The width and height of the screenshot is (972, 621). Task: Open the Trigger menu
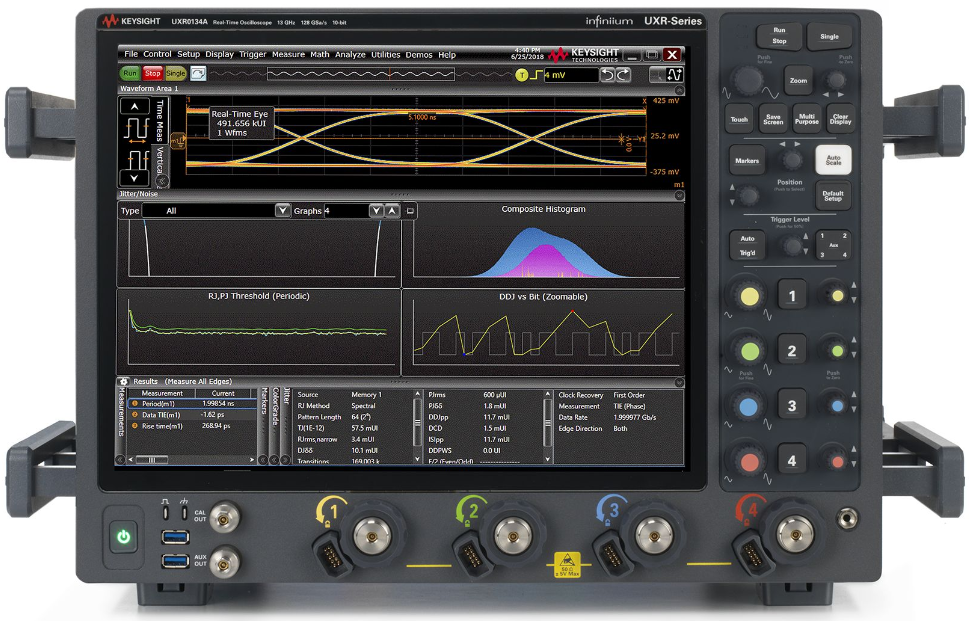(x=253, y=55)
